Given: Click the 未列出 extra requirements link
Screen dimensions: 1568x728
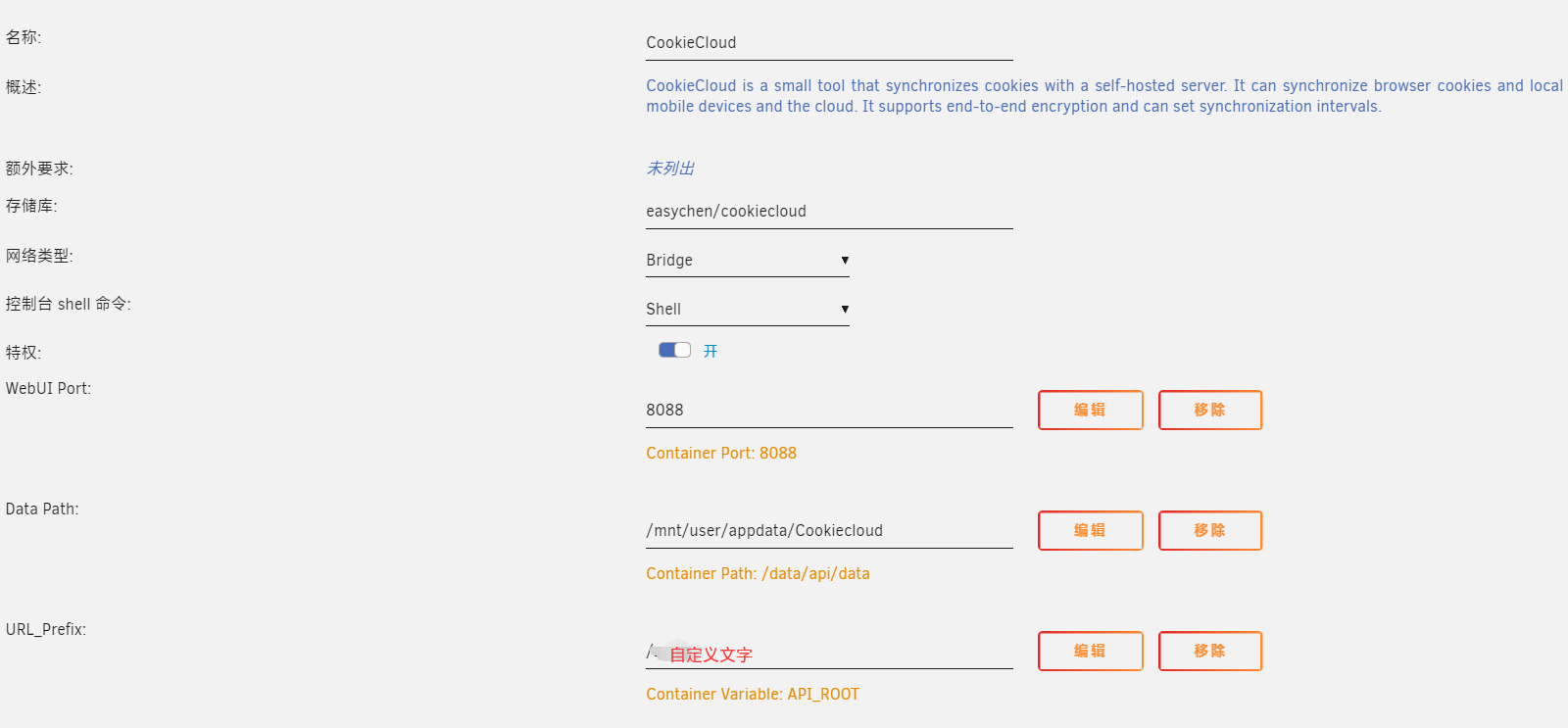Looking at the screenshot, I should pos(670,169).
